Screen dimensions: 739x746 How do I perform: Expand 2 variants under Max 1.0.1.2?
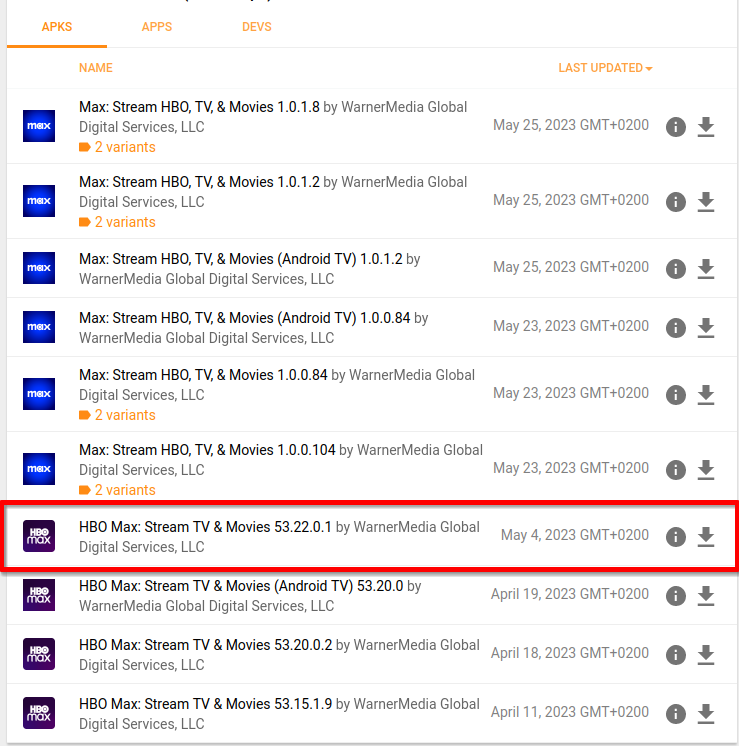pyautogui.click(x=118, y=222)
